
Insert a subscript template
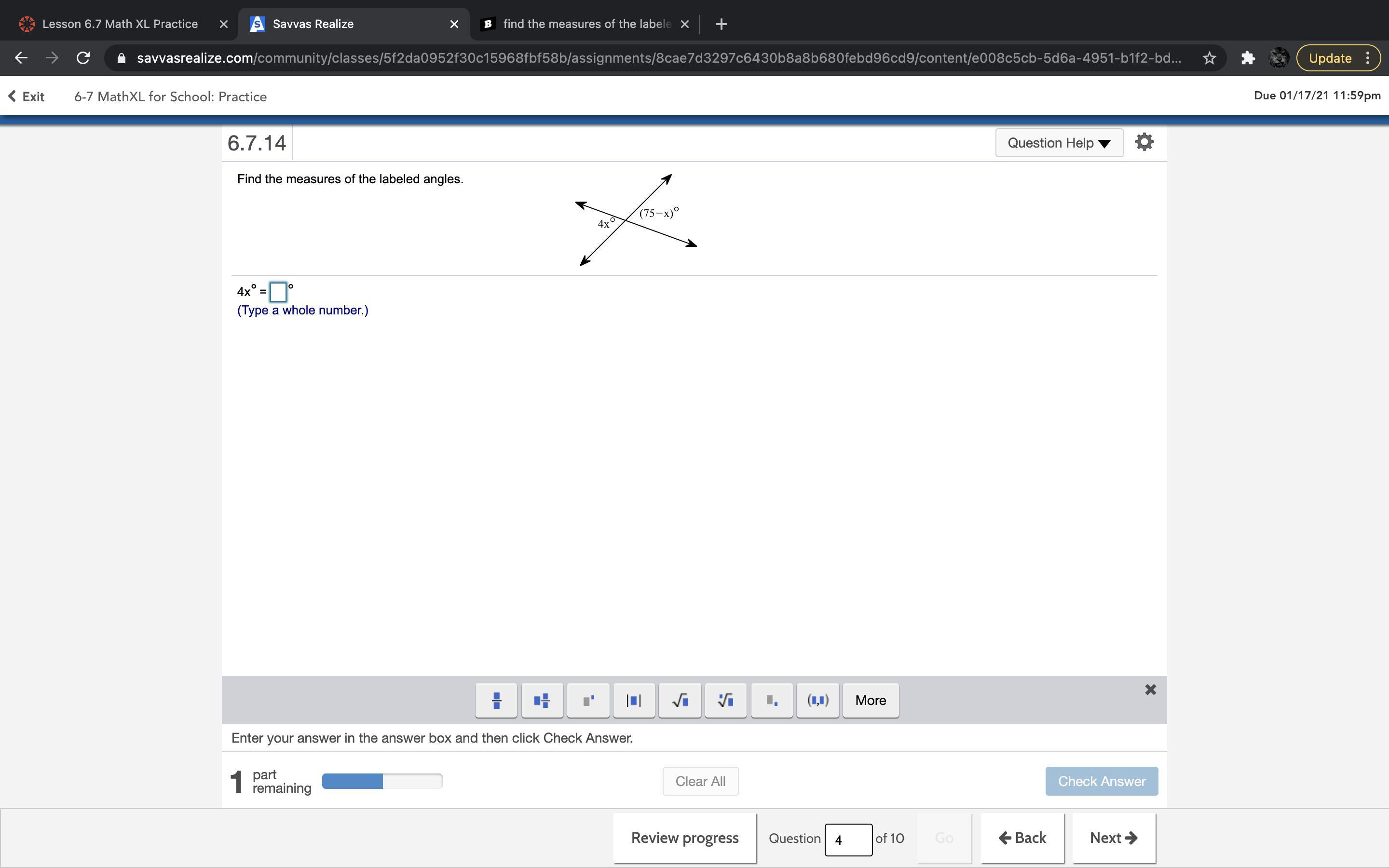(x=771, y=700)
